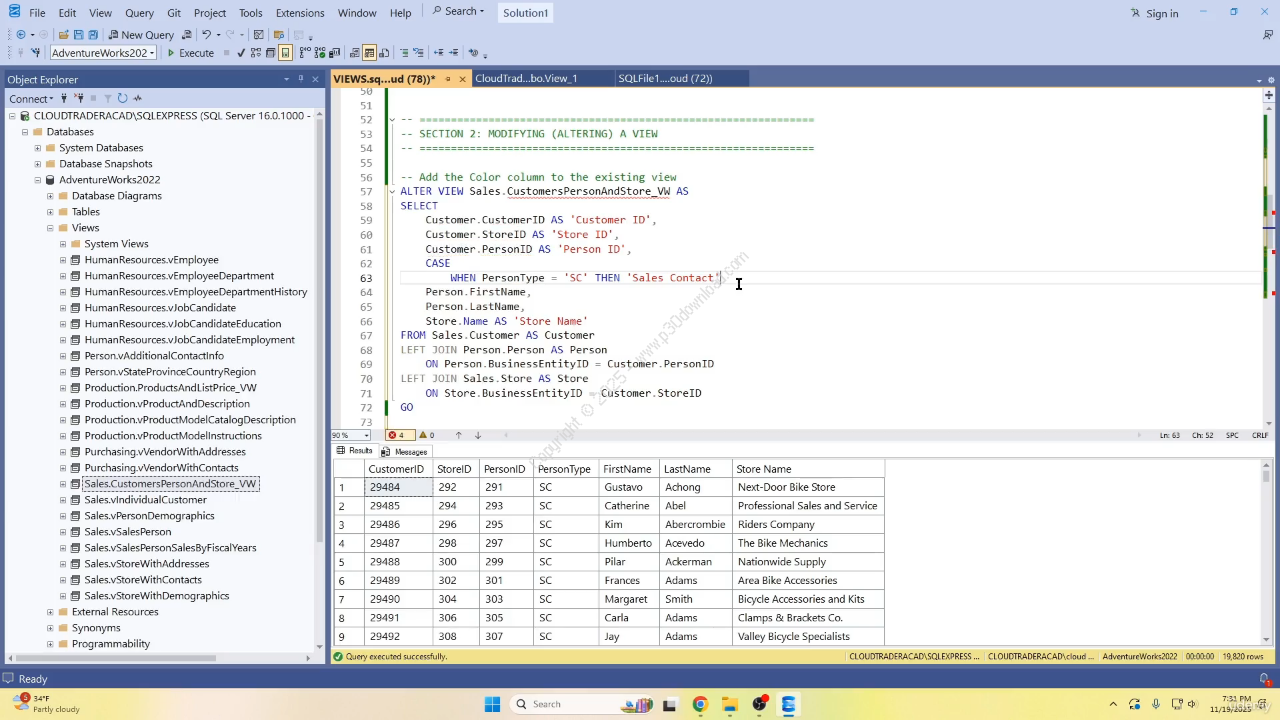Click the Undo arrow icon

click(206, 35)
